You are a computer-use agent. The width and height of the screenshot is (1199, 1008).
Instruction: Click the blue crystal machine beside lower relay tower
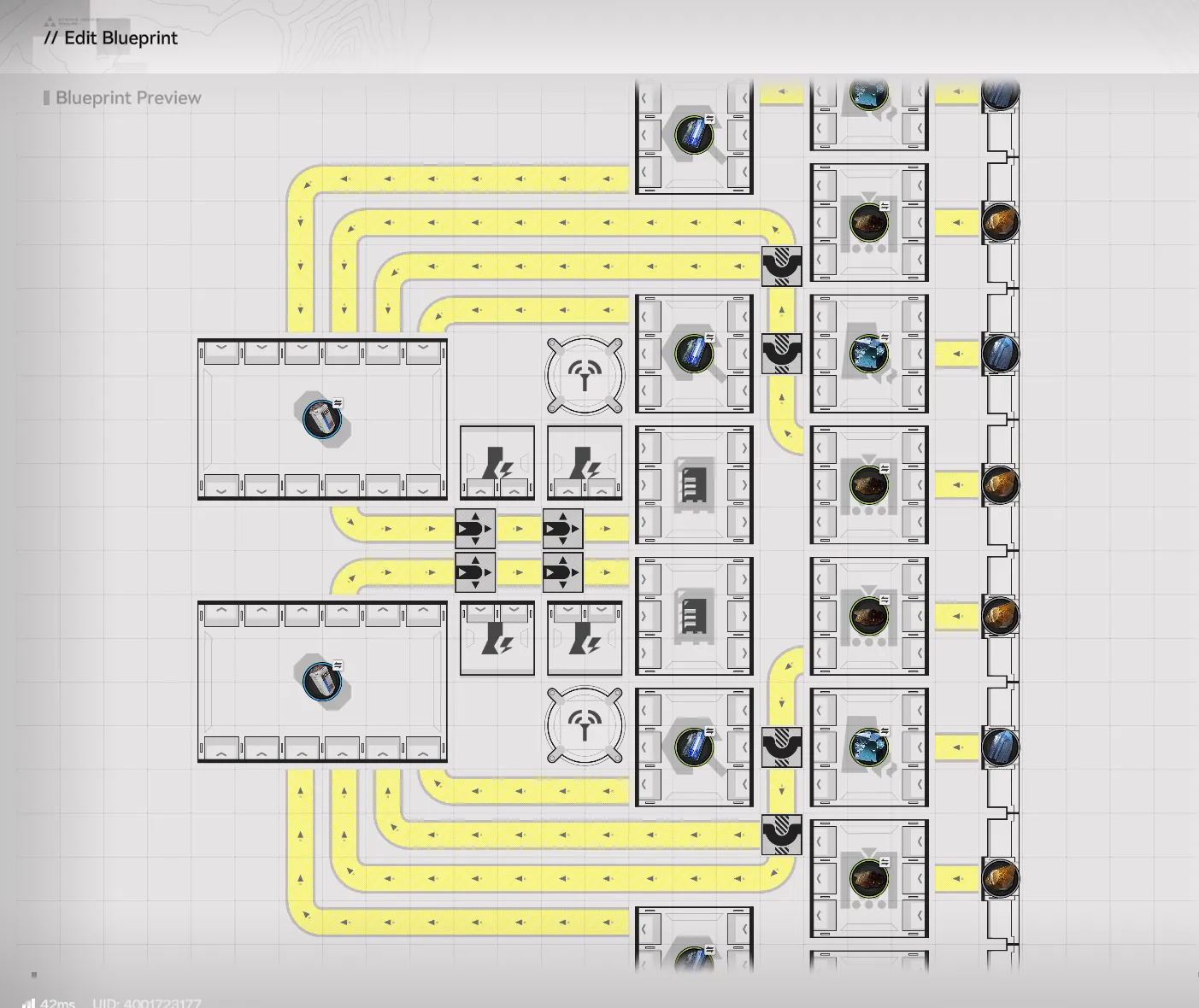click(694, 747)
